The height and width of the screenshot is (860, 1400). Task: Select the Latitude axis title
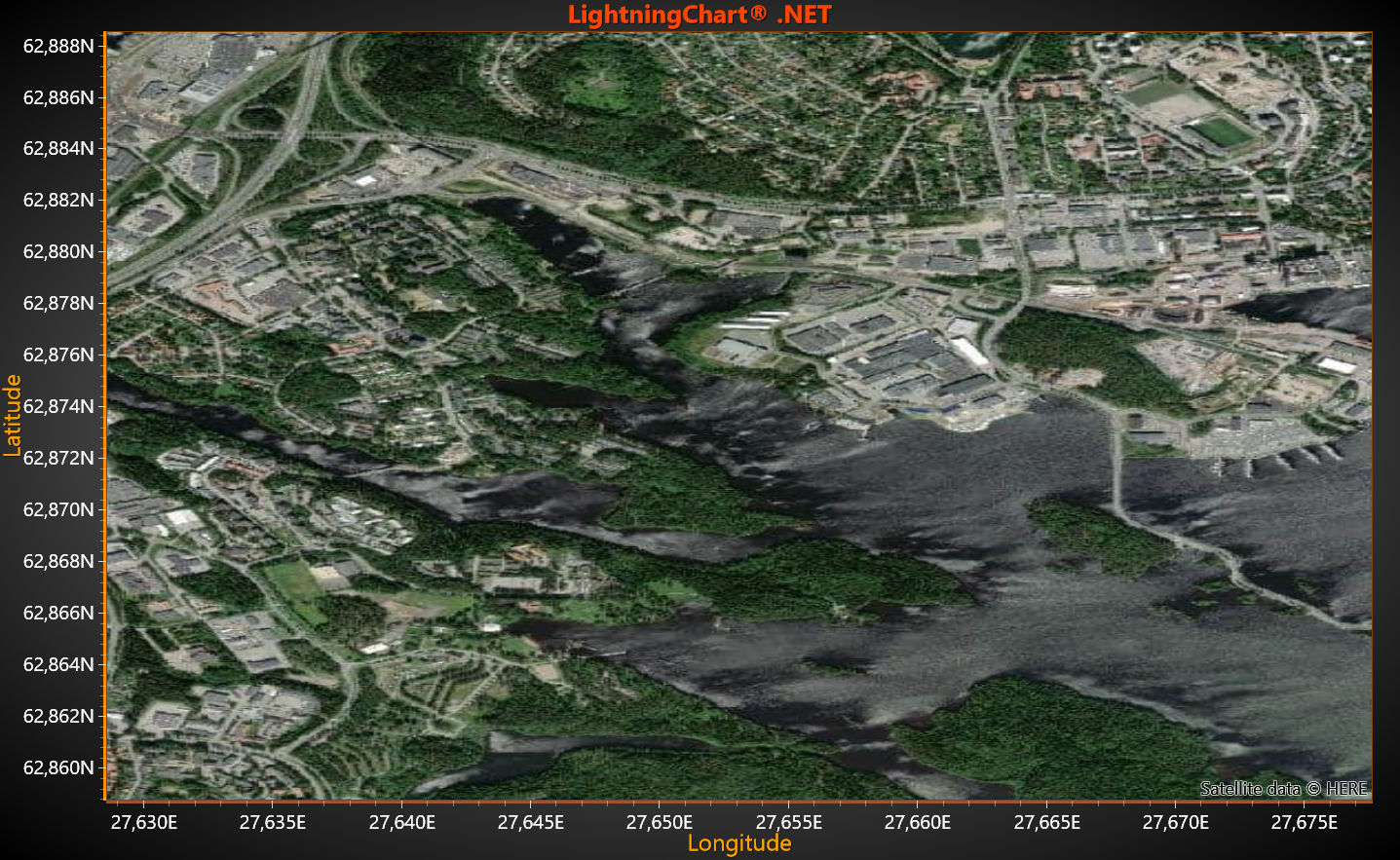[13, 416]
